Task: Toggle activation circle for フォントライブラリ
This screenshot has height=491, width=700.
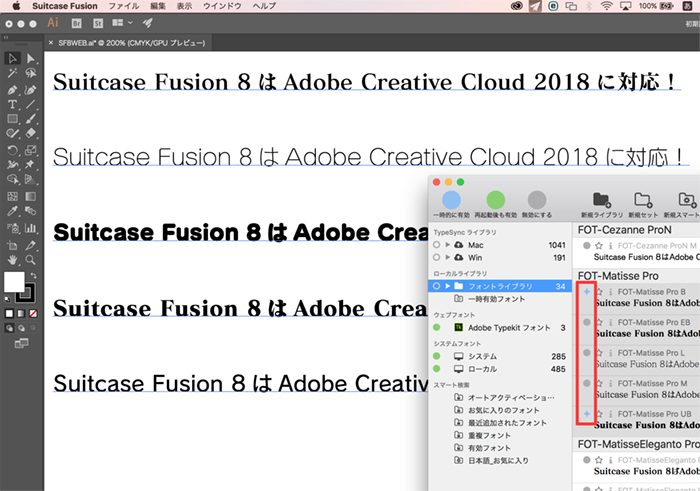Action: pos(437,286)
